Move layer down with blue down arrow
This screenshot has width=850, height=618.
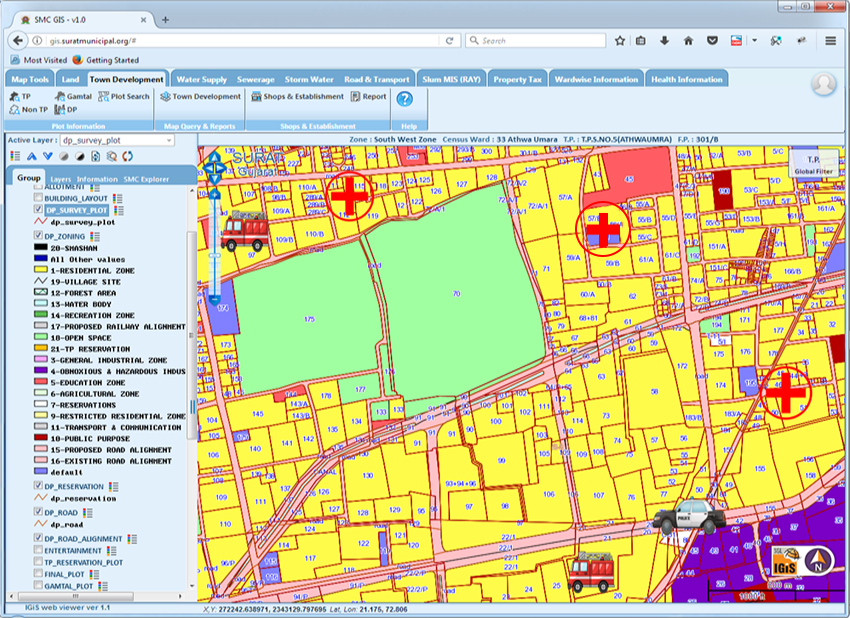(x=48, y=156)
